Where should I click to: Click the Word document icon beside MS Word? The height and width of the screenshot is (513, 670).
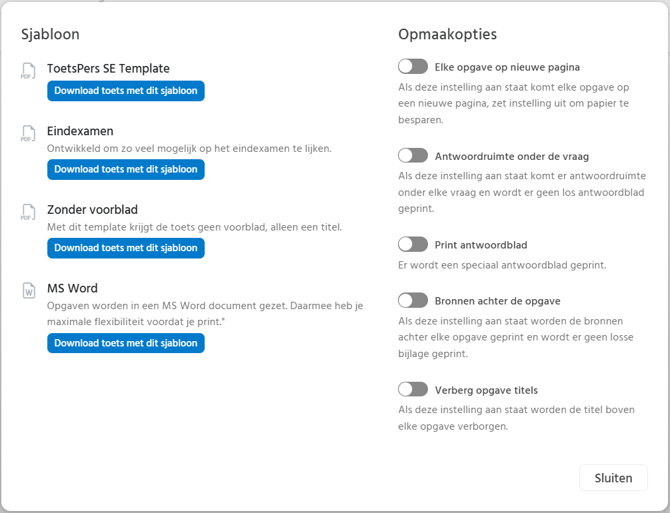(27, 291)
